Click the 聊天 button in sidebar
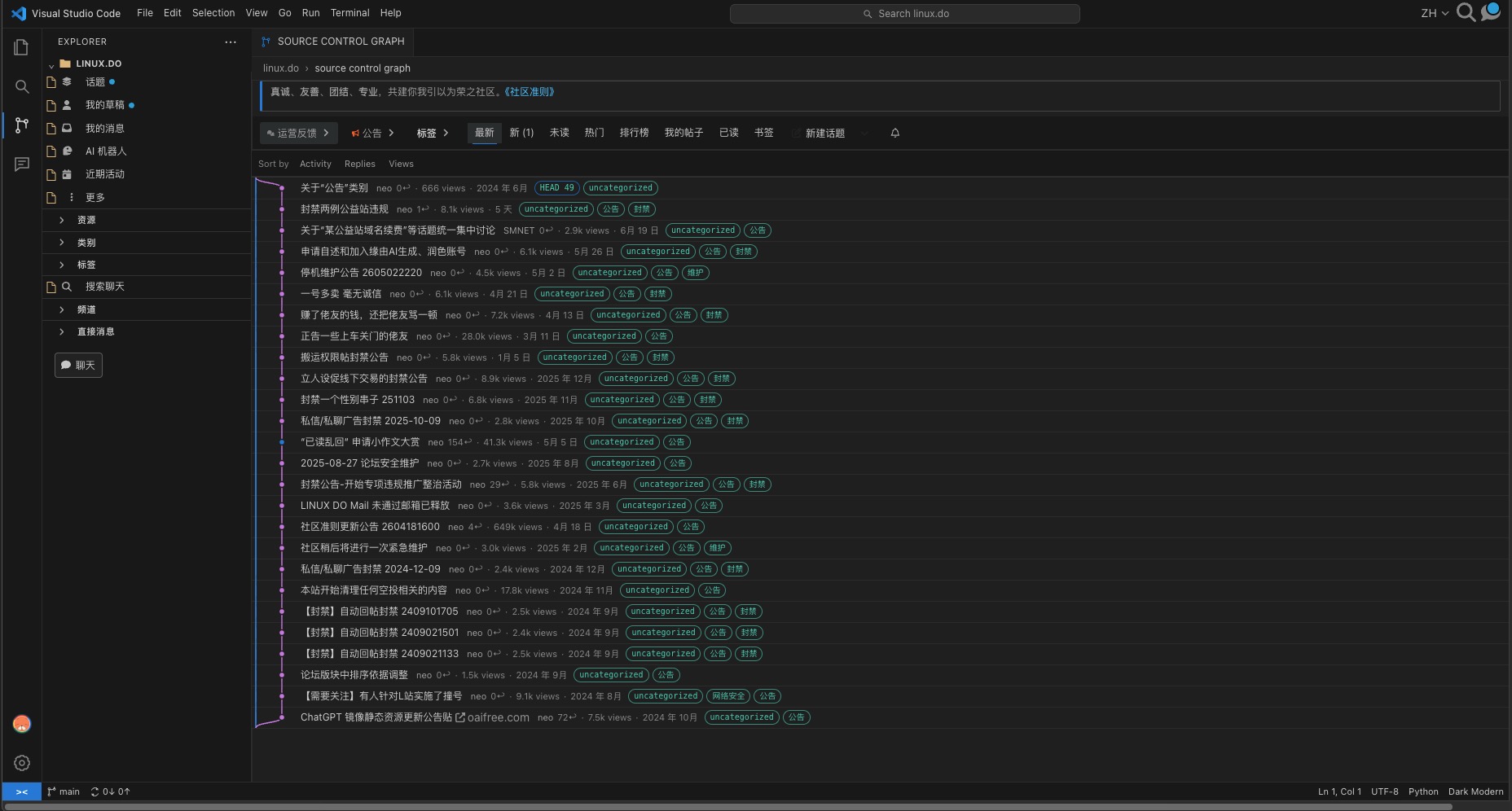The image size is (1512, 811). point(78,365)
